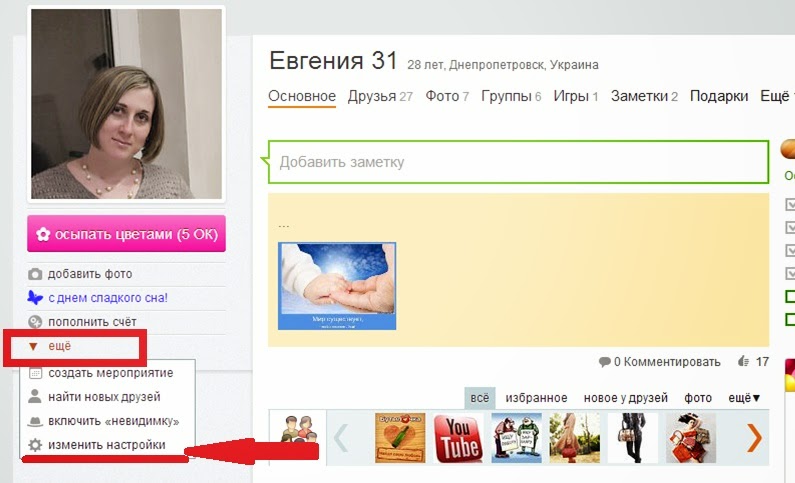
Task: Click the thumbs-up like icon beside 17
Action: (x=744, y=361)
